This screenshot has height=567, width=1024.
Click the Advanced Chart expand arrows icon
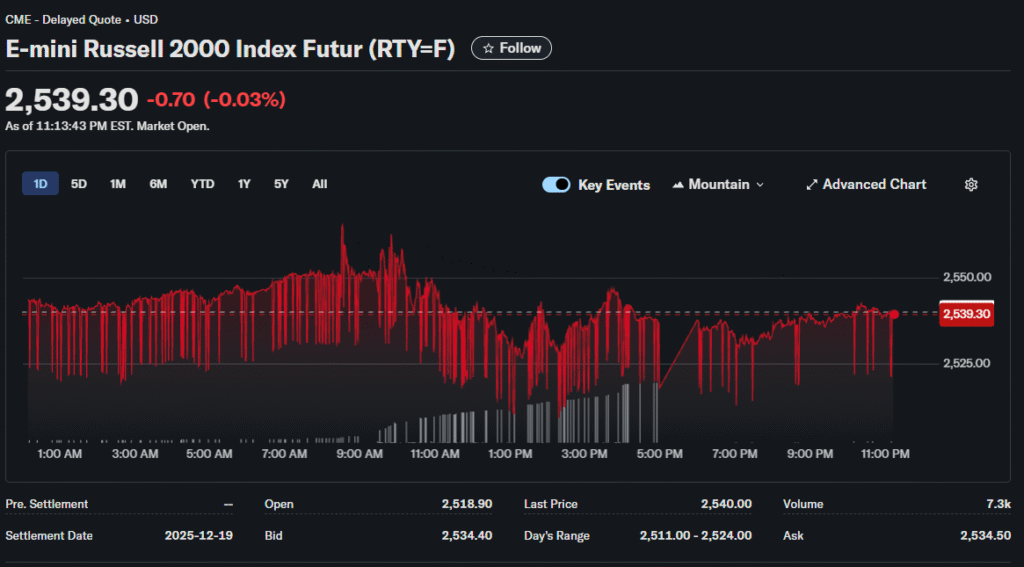click(812, 185)
